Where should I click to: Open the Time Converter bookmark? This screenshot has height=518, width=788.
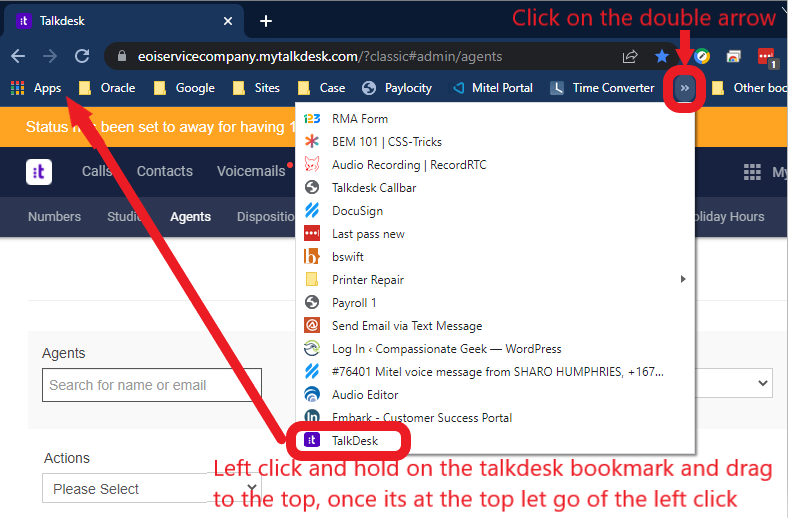click(x=602, y=88)
